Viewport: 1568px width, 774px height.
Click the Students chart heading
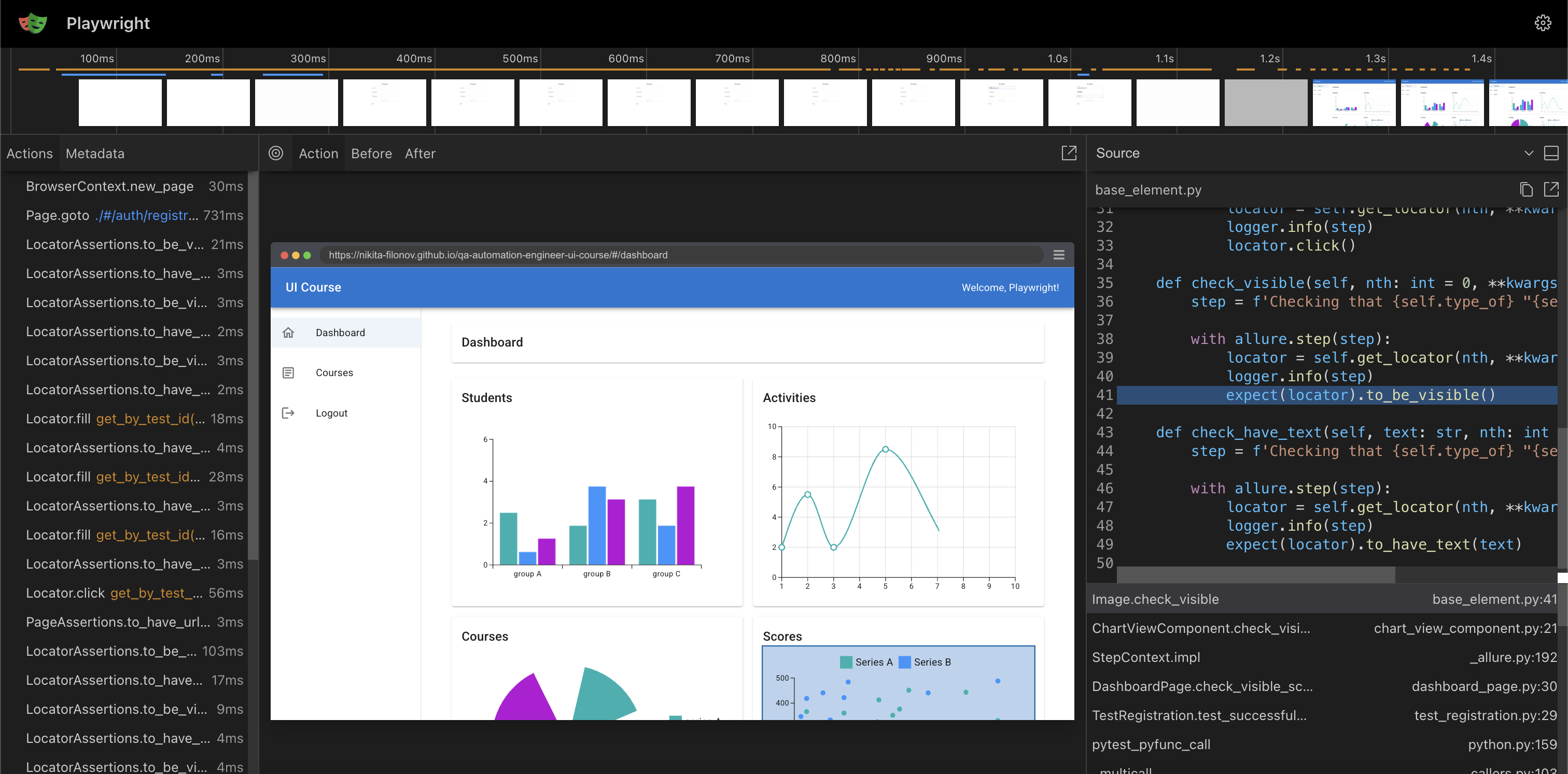click(486, 398)
